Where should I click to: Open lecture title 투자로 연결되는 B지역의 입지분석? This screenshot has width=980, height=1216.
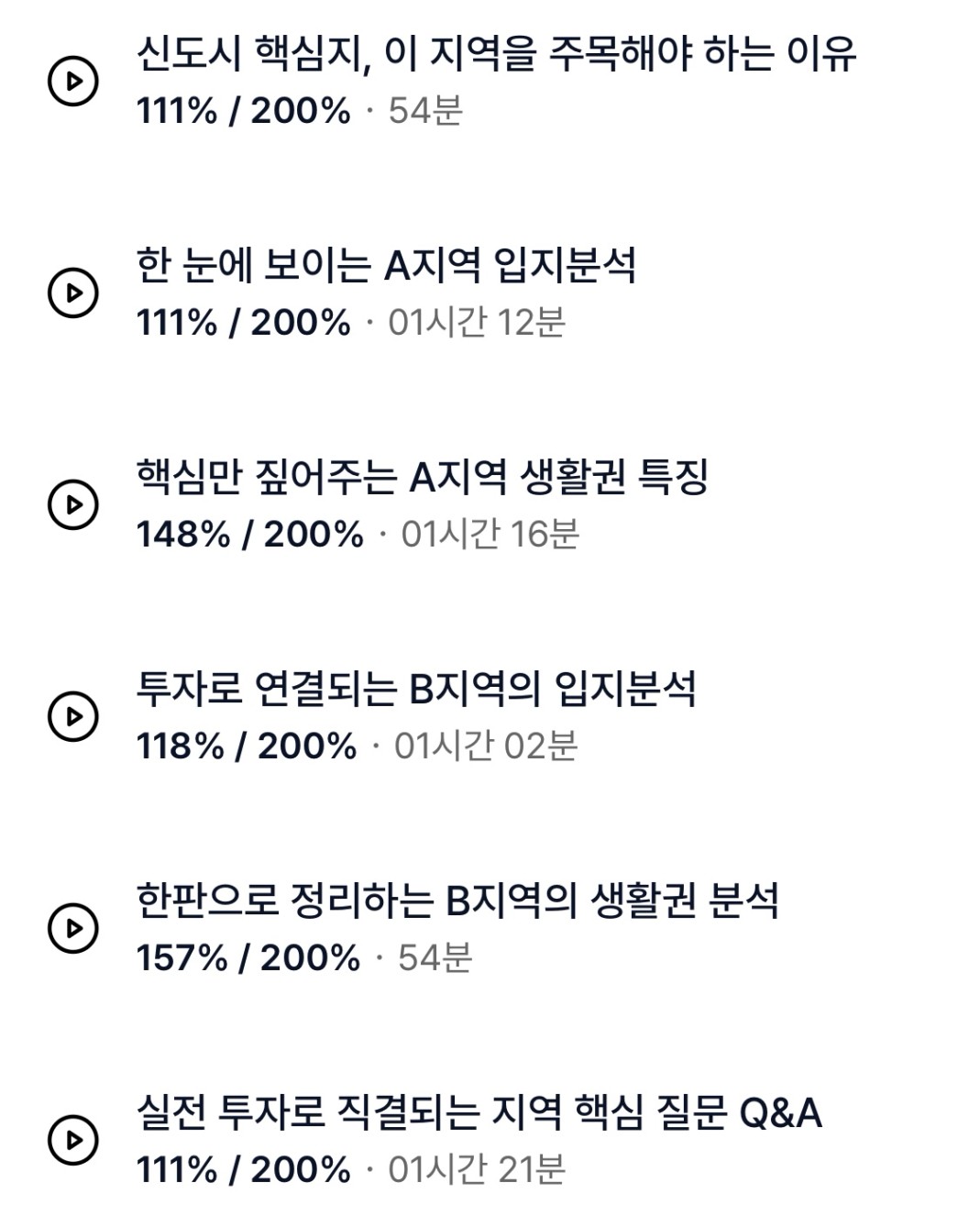[x=416, y=689]
